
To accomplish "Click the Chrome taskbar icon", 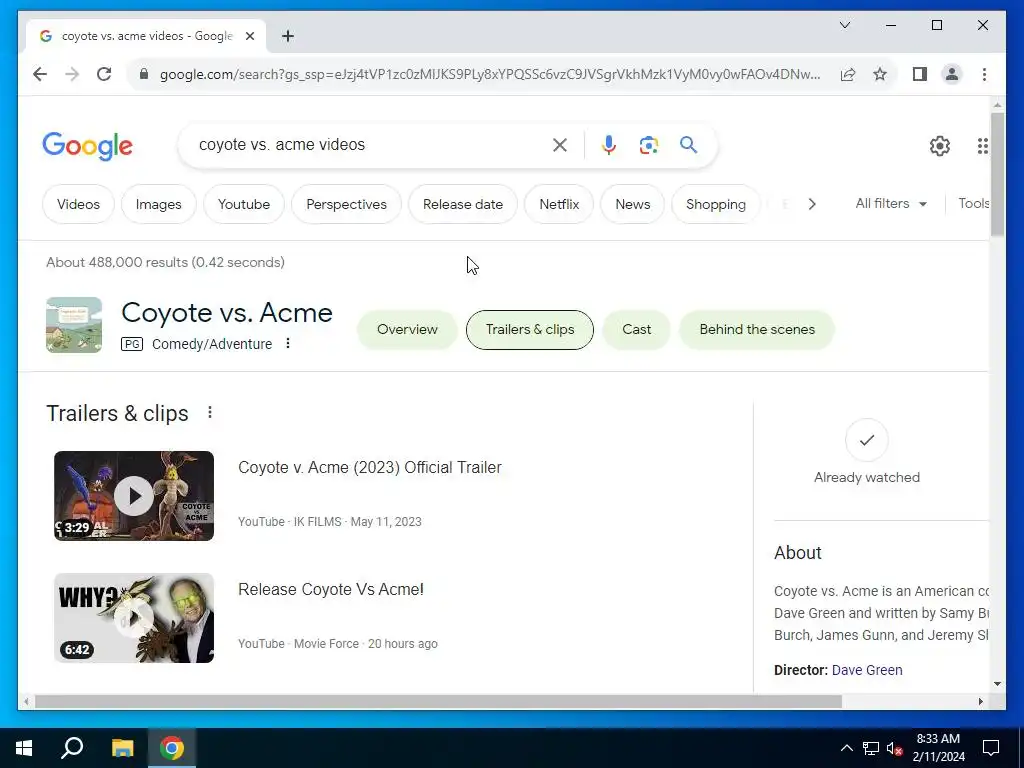I will click(172, 748).
